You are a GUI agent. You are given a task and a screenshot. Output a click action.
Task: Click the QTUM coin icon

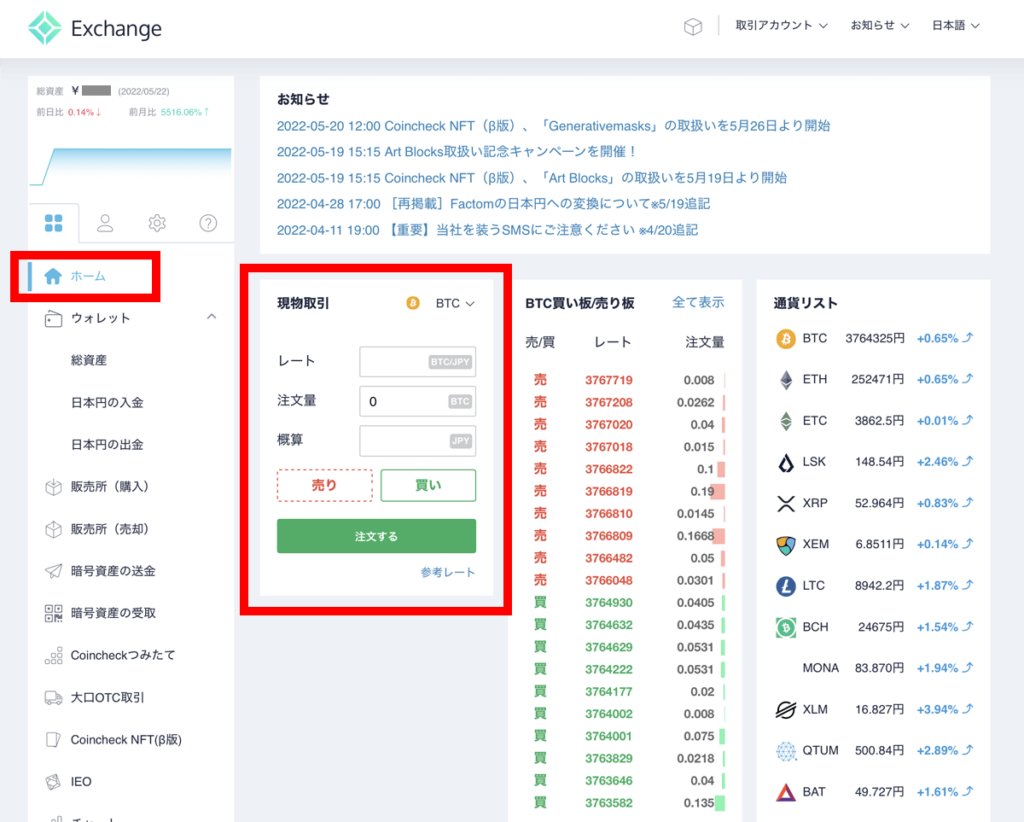(x=786, y=751)
